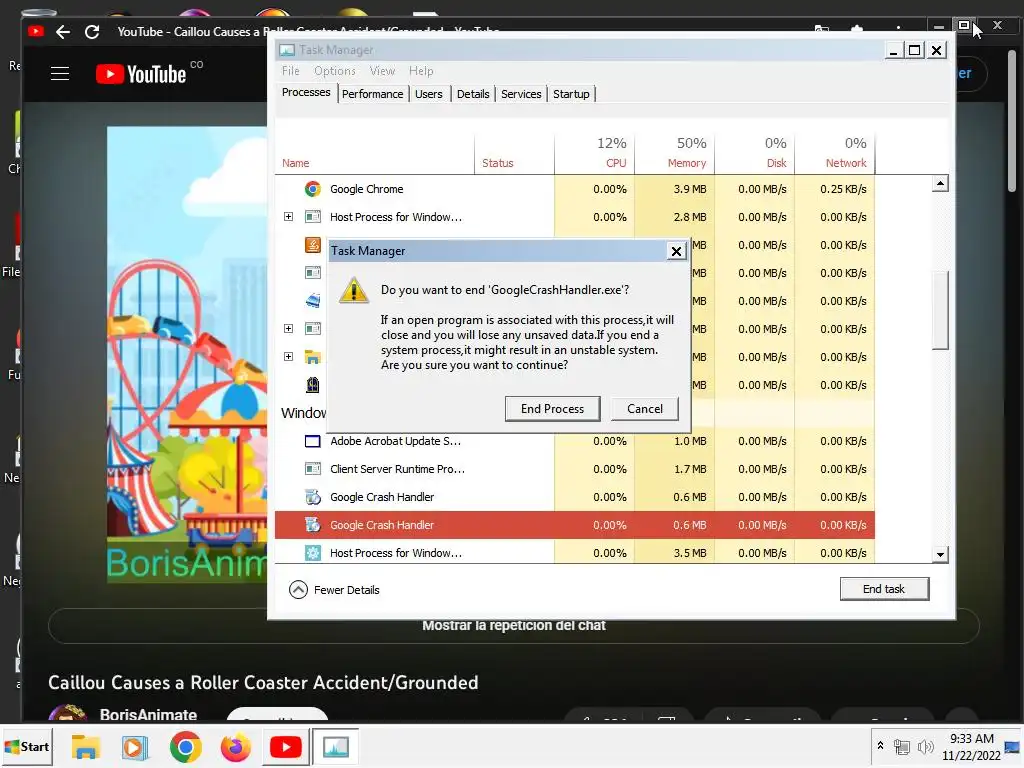Click Adobe Acrobat Update Service icon
Viewport: 1024px width, 768px height.
[x=313, y=441]
